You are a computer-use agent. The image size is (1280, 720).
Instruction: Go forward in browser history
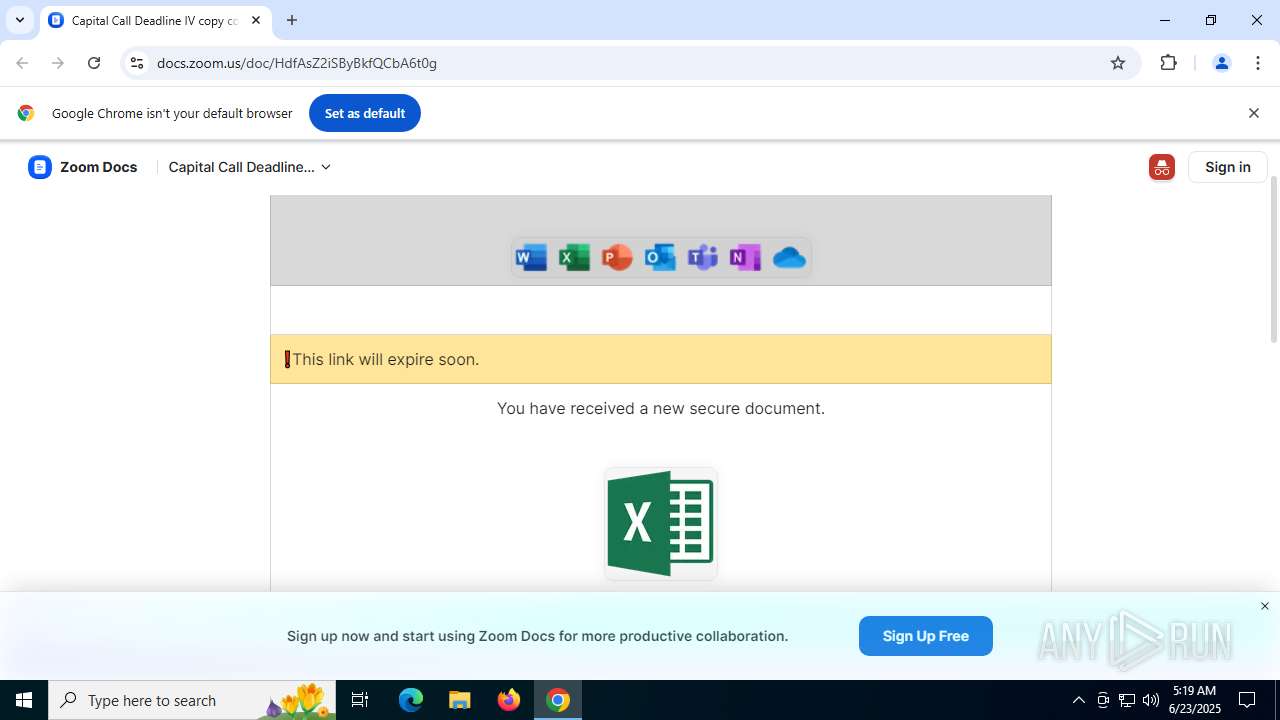click(58, 63)
